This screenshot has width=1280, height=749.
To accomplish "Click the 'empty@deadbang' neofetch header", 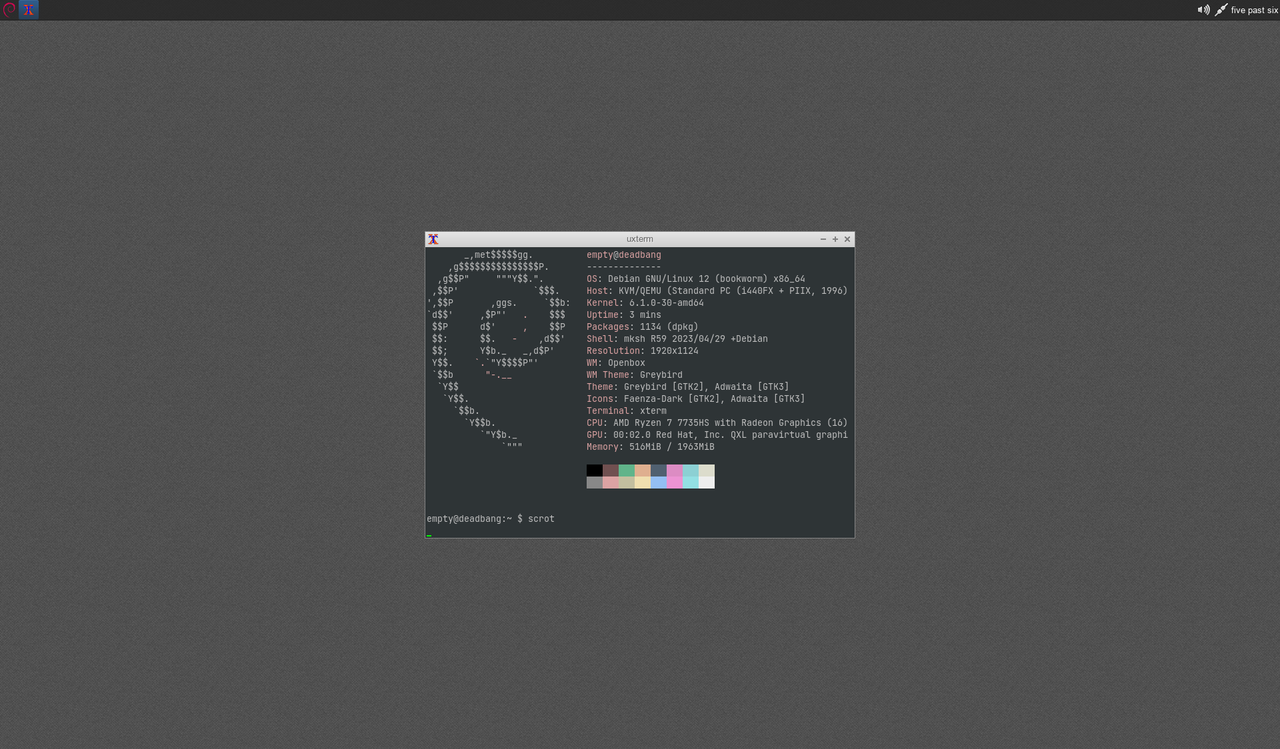I will pyautogui.click(x=624, y=255).
